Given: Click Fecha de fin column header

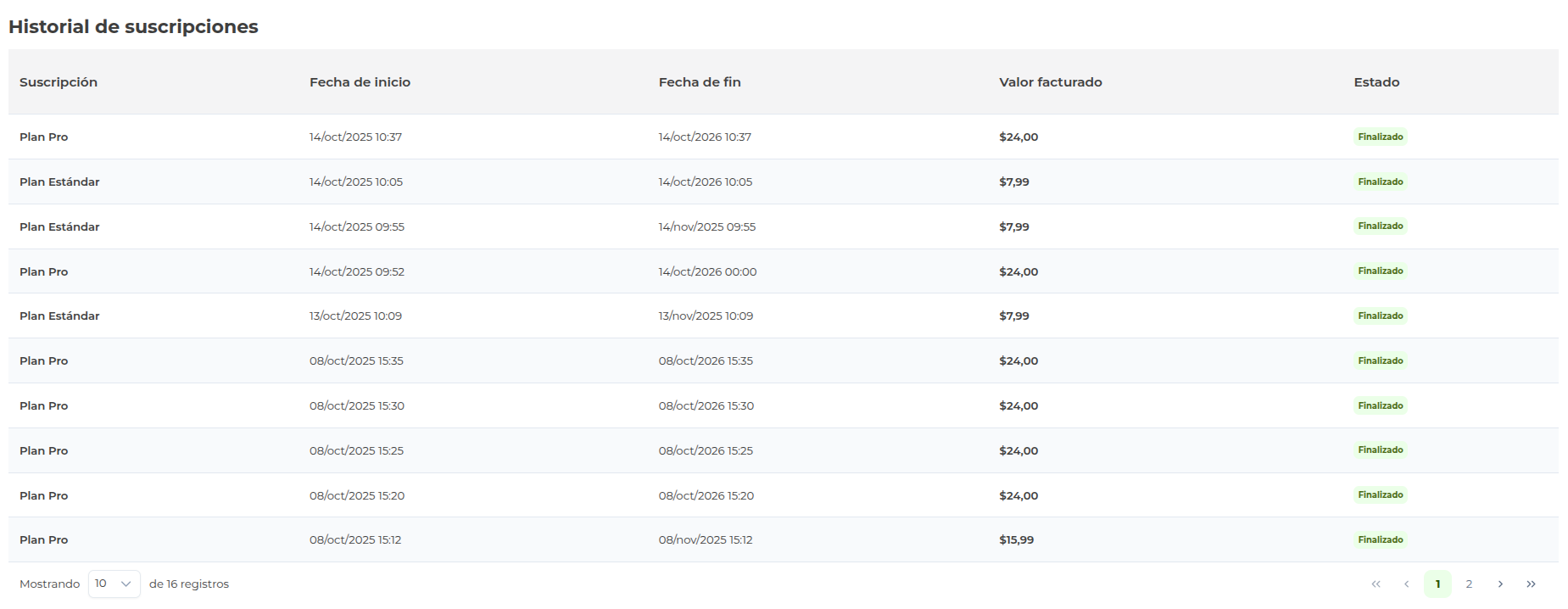Looking at the screenshot, I should tap(700, 82).
